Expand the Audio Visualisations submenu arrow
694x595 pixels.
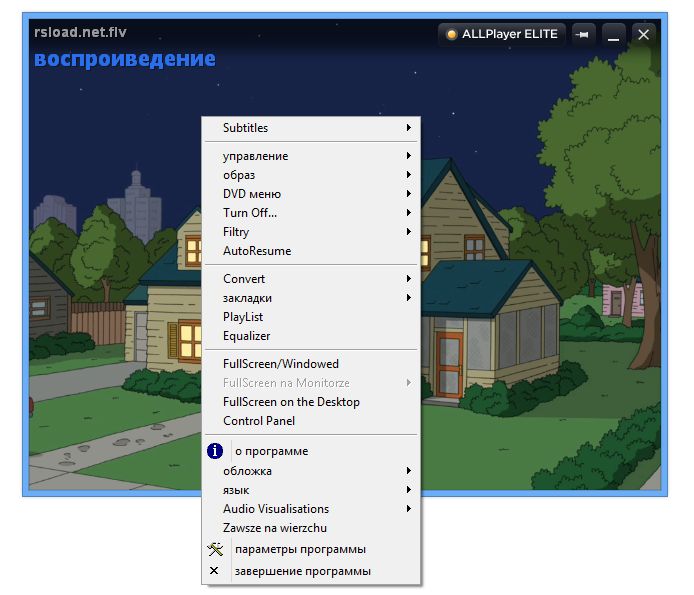pyautogui.click(x=409, y=509)
